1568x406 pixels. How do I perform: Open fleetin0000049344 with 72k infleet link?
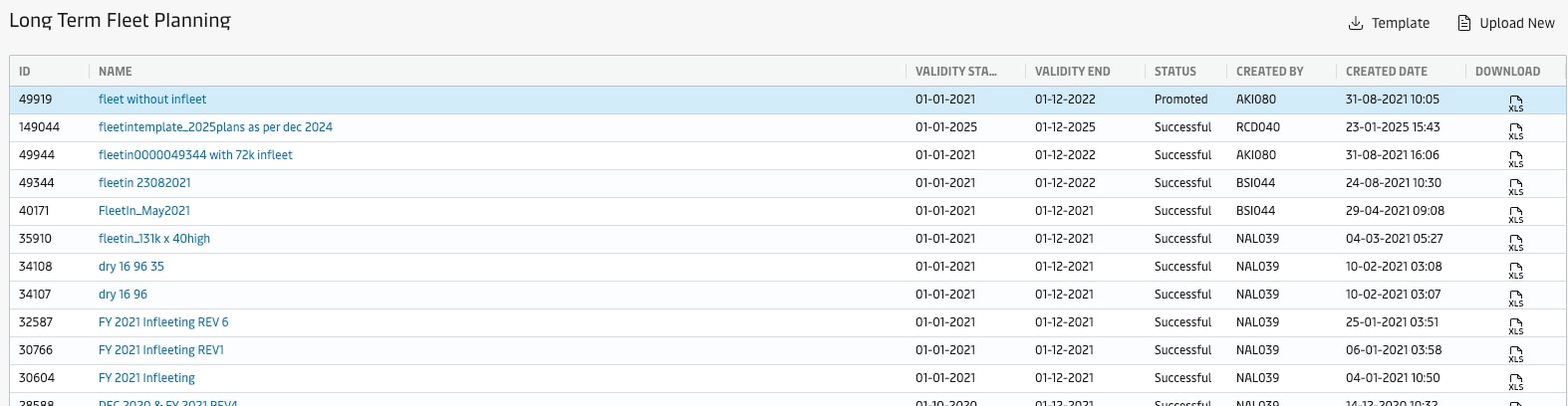coord(195,155)
